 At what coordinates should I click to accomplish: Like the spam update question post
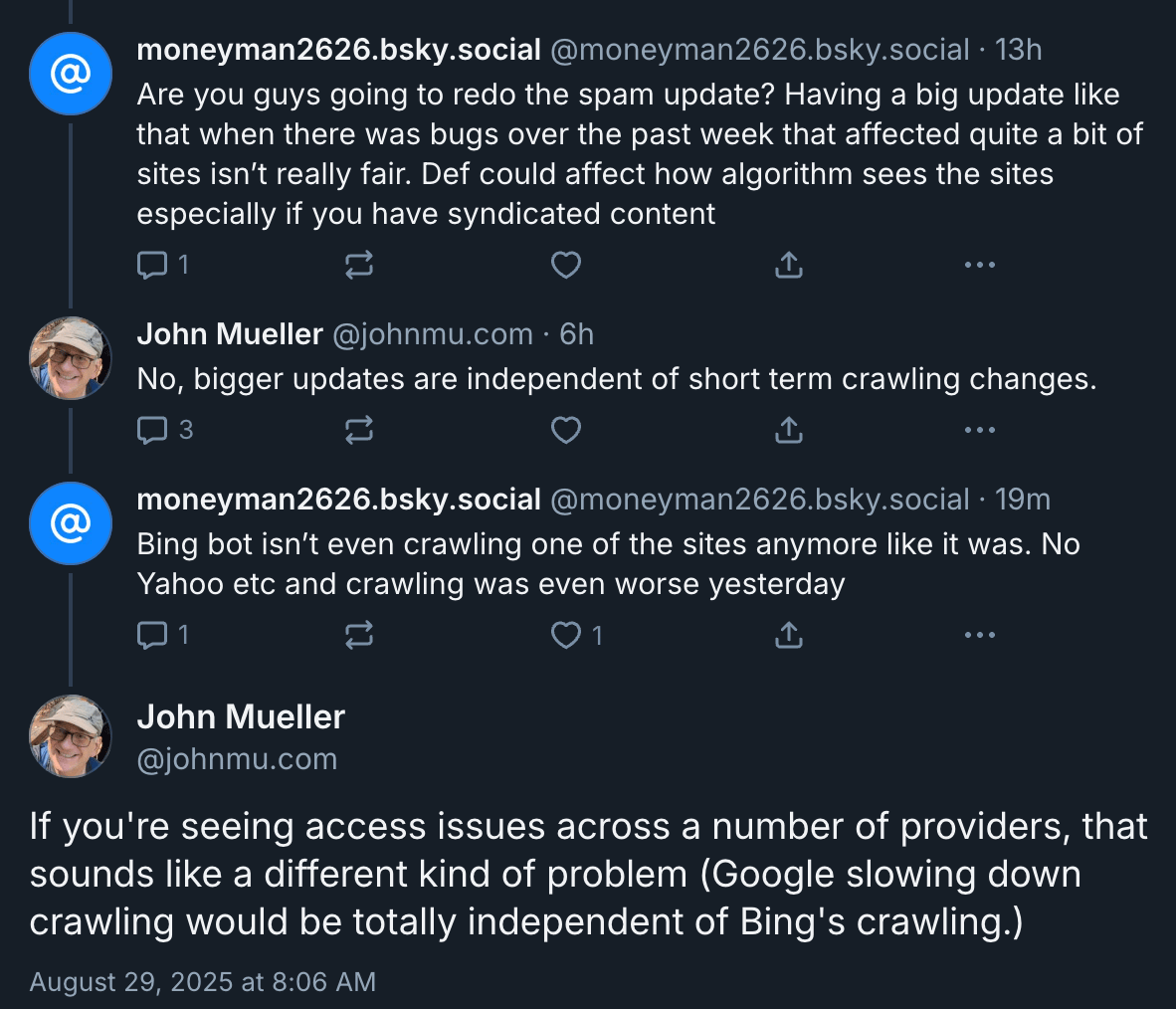(x=566, y=265)
